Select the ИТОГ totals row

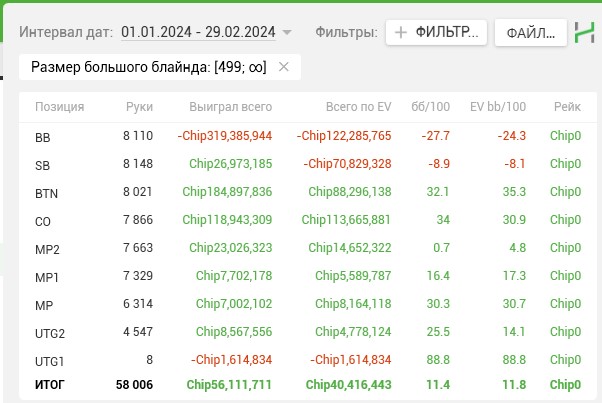coord(308,385)
